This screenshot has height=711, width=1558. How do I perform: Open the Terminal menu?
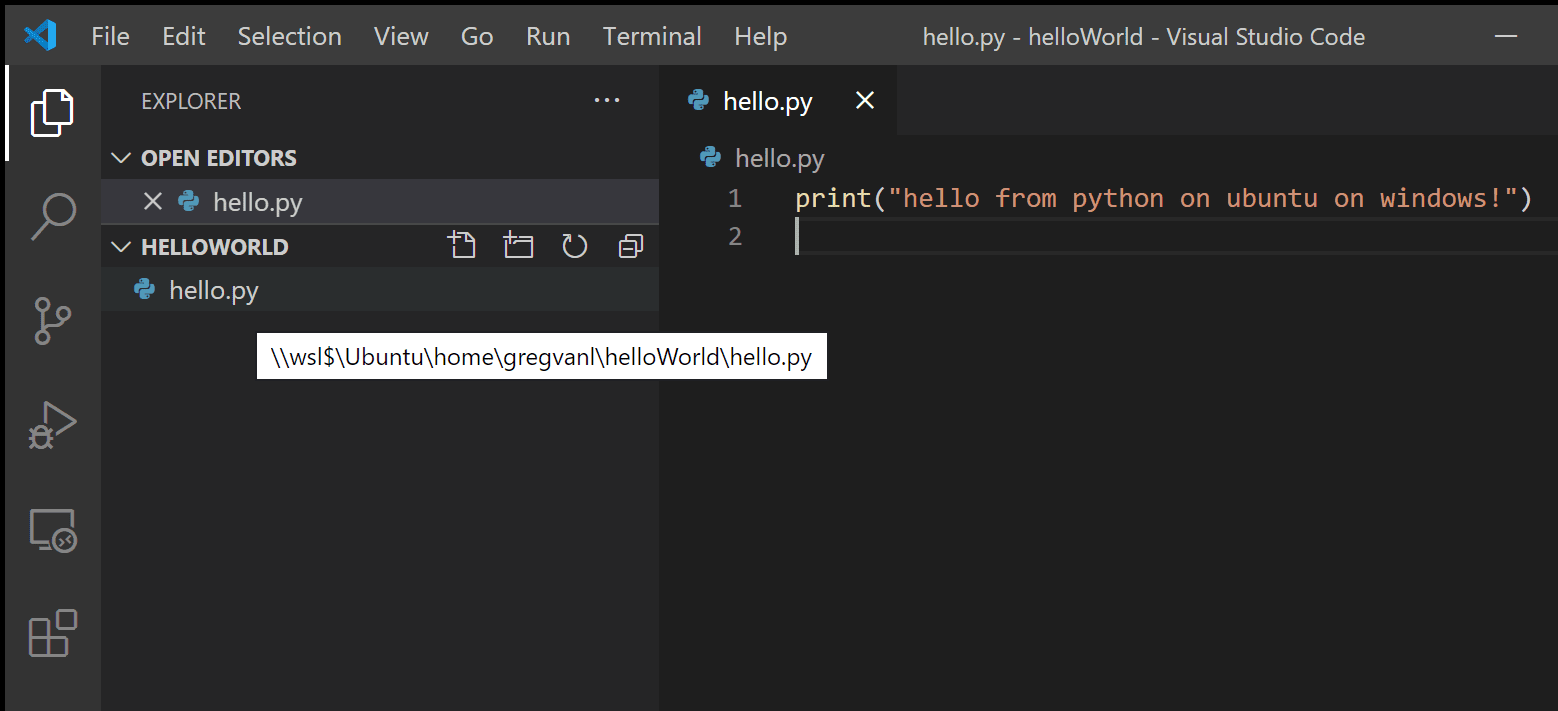[651, 36]
